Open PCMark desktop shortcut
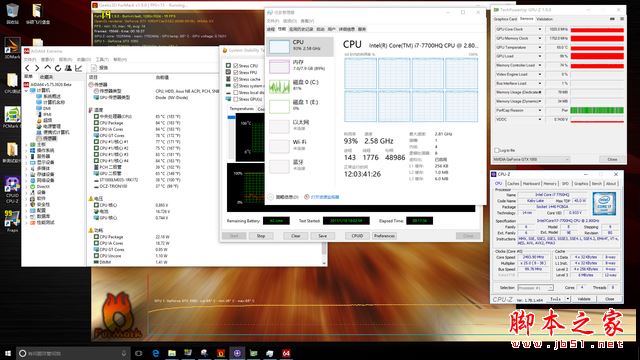640x360 pixels. point(12,118)
